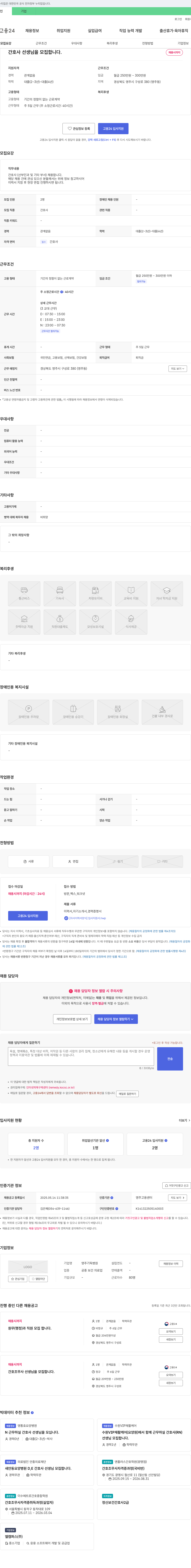Jump to the 전형방법 section tab
The image size is (191, 1568).
pos(148,43)
